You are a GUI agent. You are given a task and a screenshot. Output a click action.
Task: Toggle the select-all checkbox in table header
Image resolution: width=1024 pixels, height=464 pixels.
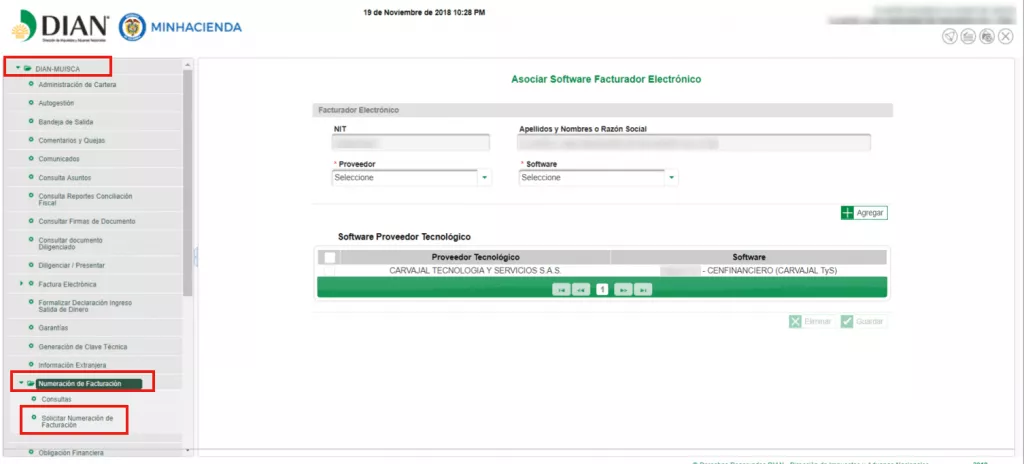[329, 257]
